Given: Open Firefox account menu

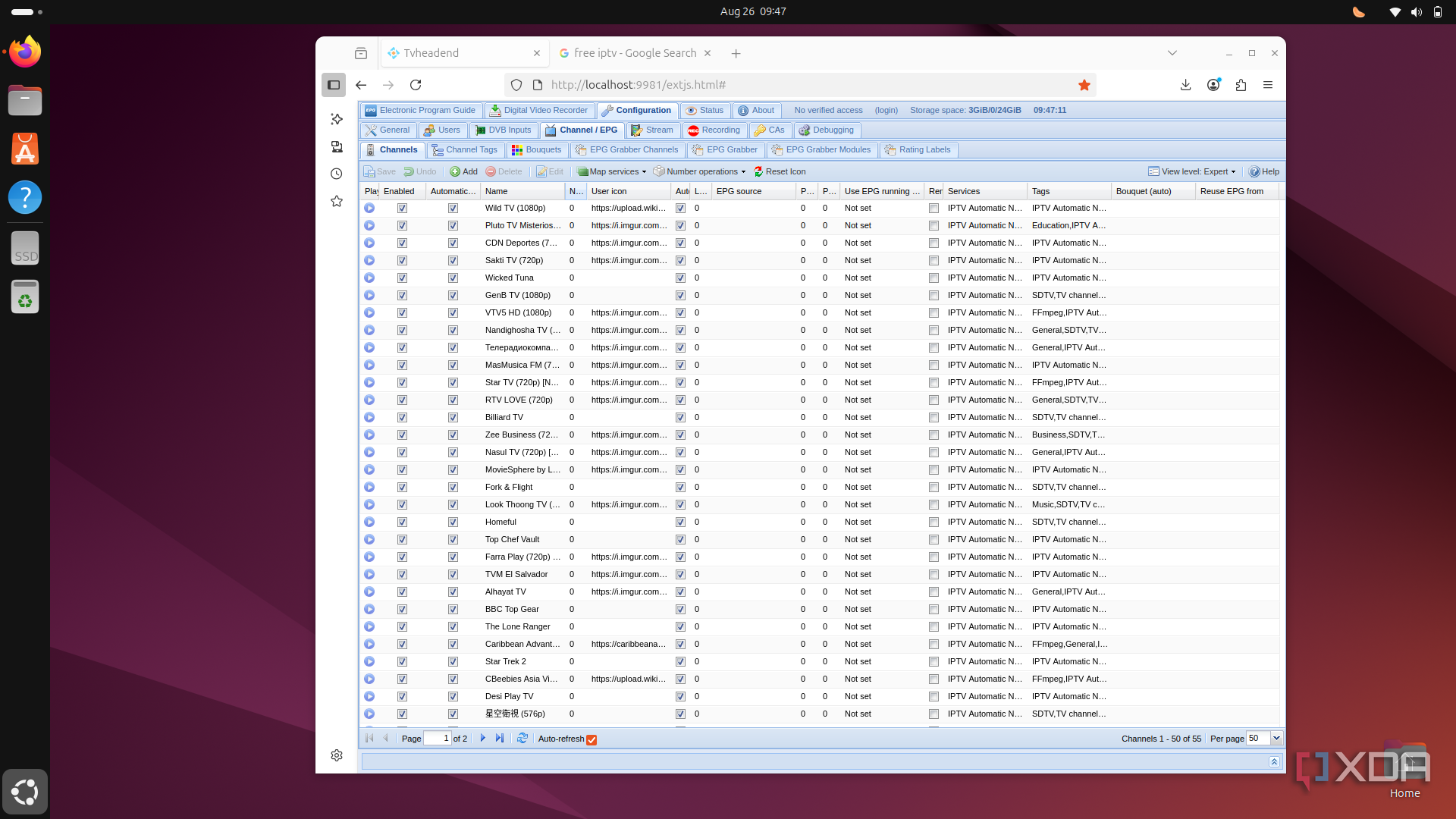Looking at the screenshot, I should [x=1213, y=85].
